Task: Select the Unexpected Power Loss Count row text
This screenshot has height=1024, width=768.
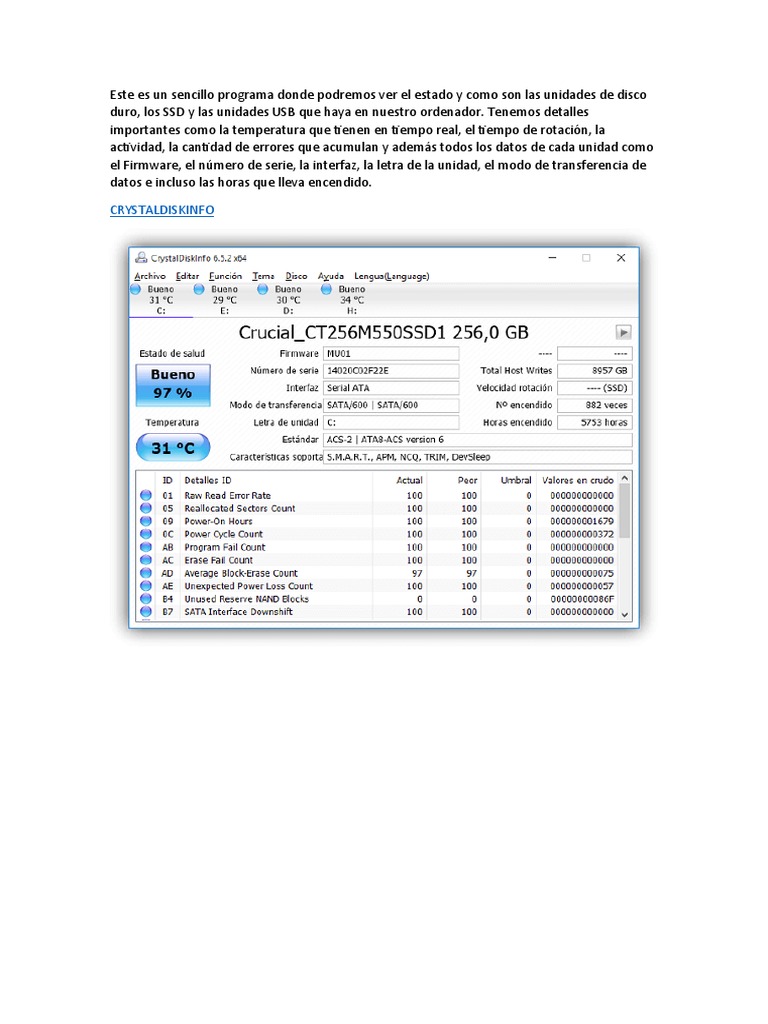Action: pos(248,586)
